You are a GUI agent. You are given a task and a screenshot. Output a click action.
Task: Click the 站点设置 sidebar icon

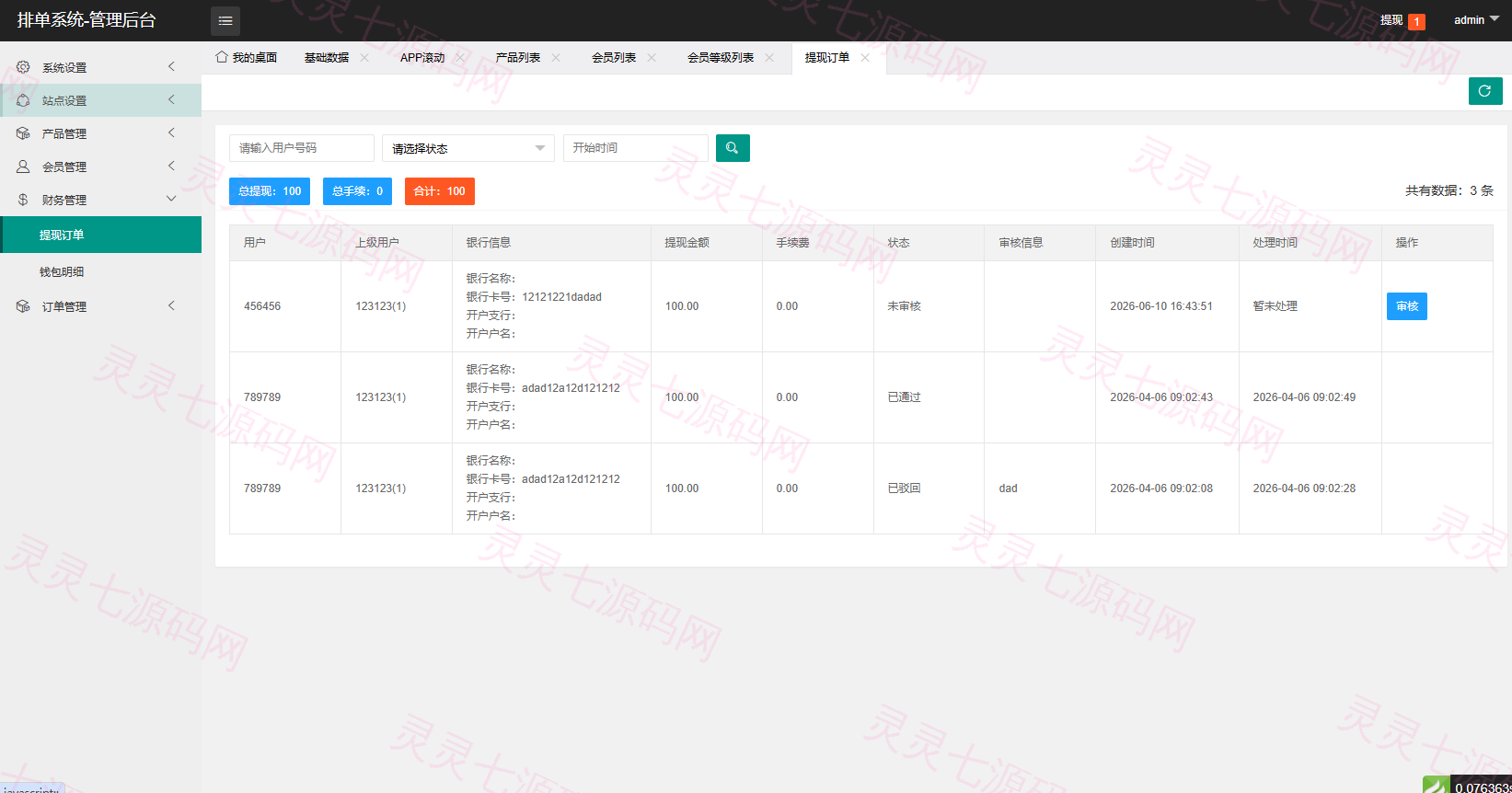[x=23, y=100]
